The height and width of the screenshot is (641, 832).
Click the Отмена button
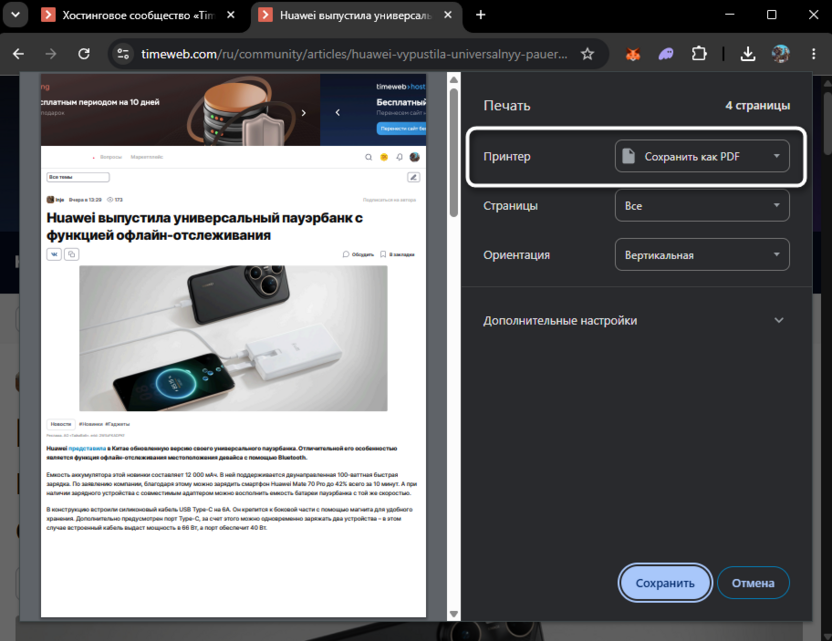[753, 583]
